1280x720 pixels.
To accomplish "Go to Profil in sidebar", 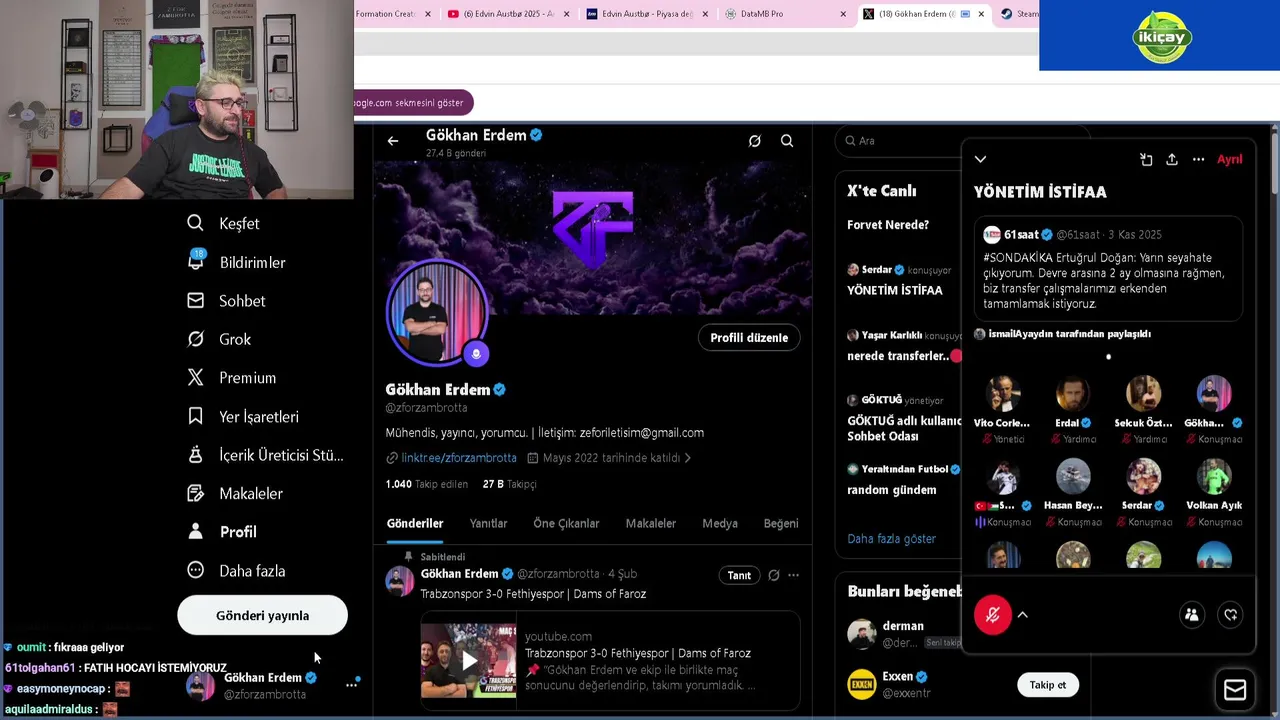I will (223, 532).
